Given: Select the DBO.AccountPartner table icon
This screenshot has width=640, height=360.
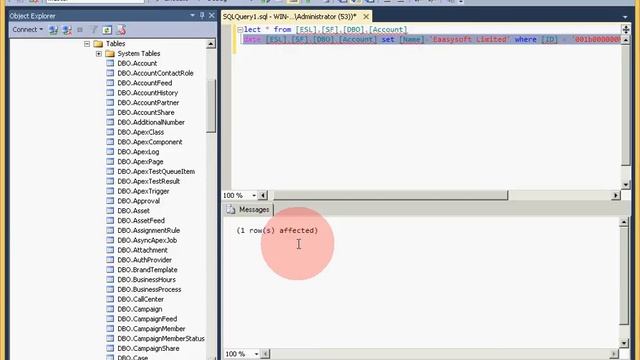Looking at the screenshot, I should (x=110, y=102).
